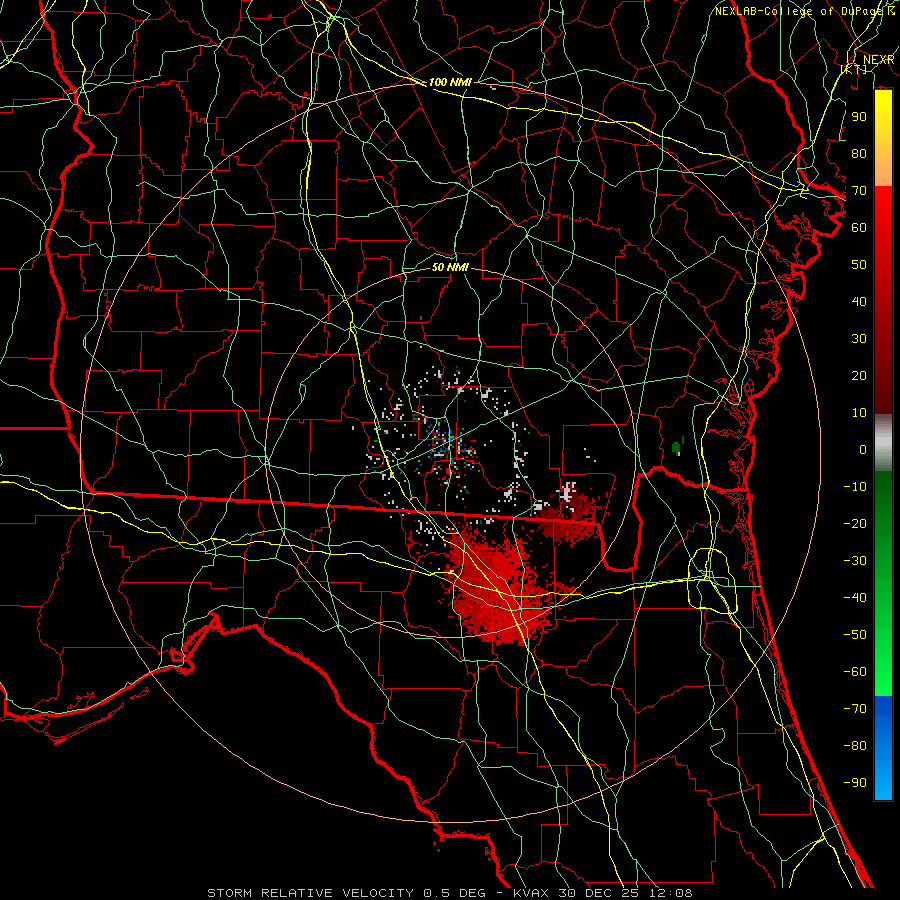Click the positive 50 scale label
Screen dimensions: 900x900
(859, 265)
